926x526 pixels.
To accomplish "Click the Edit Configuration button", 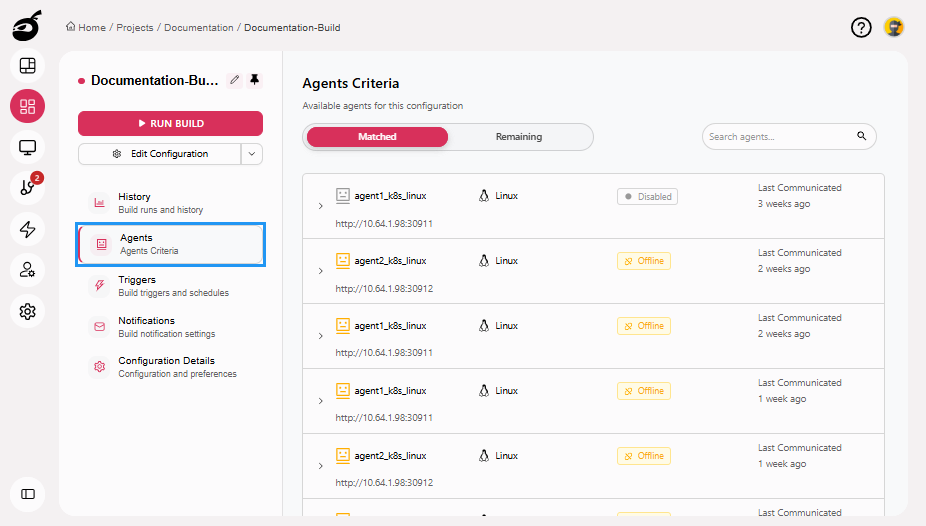I will pyautogui.click(x=159, y=154).
